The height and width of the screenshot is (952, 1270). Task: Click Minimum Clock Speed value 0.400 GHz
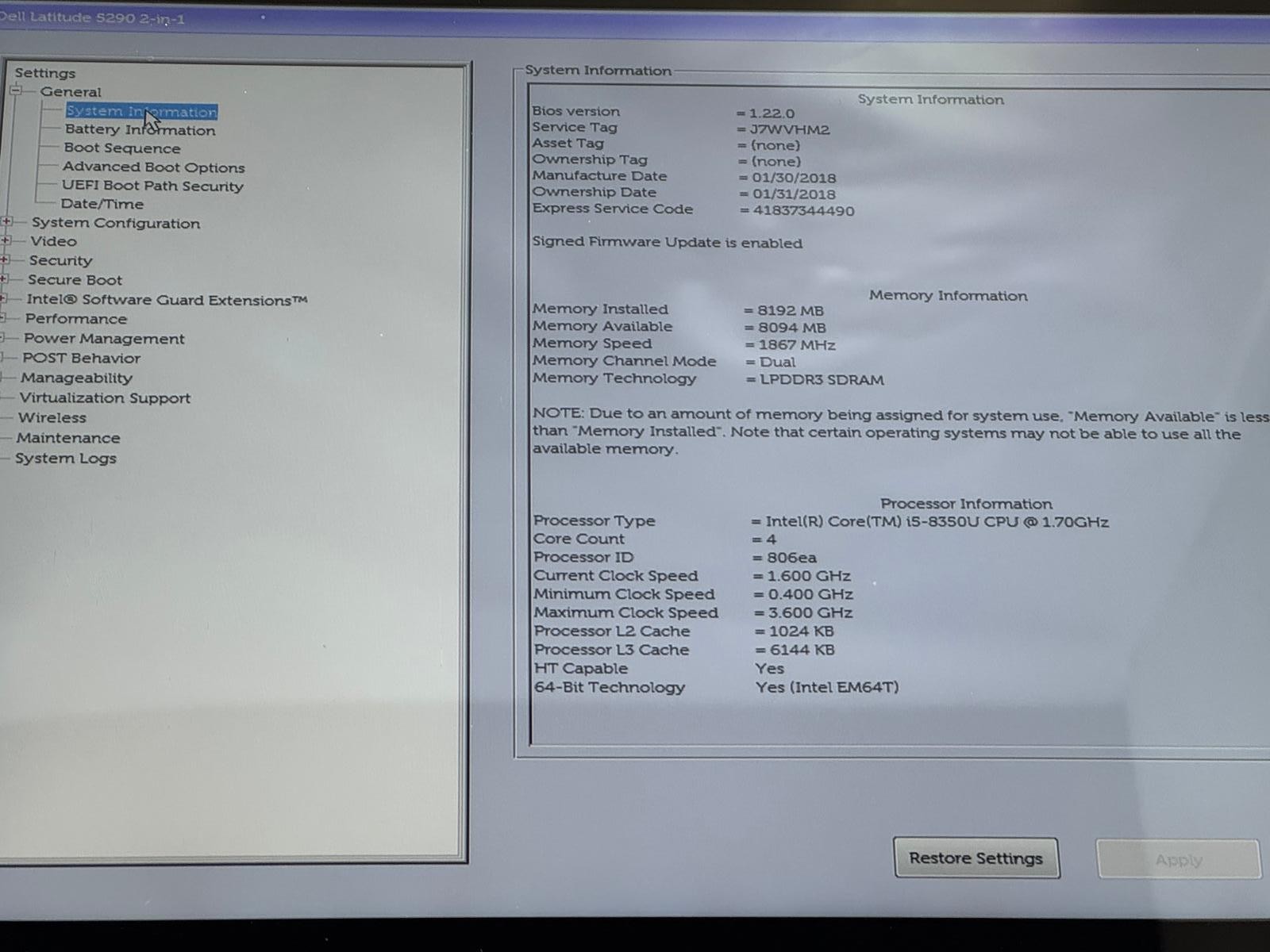pos(810,595)
